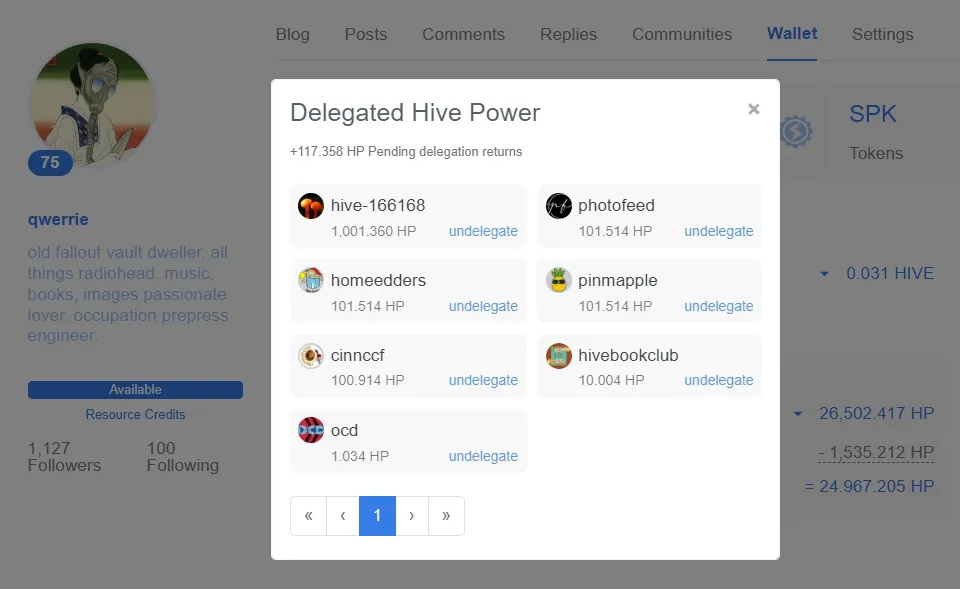
Task: Click the 1.034 HP value
Action: (x=360, y=456)
